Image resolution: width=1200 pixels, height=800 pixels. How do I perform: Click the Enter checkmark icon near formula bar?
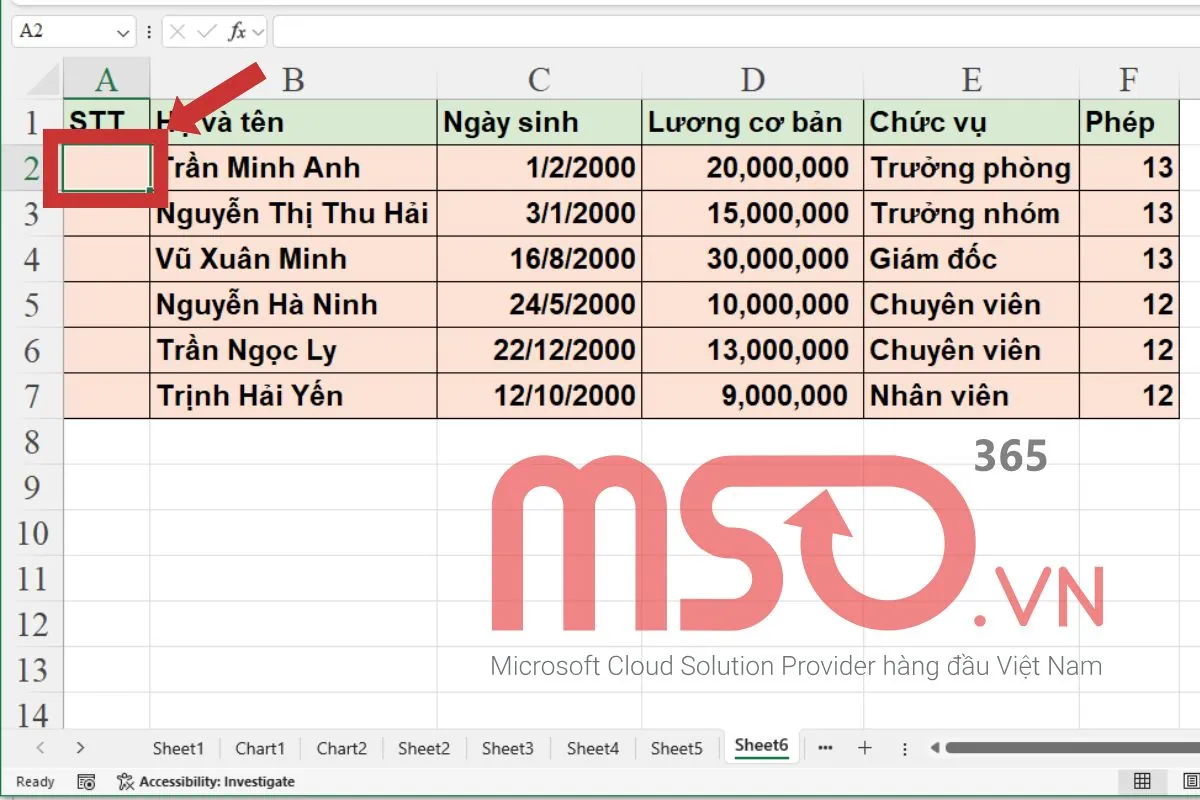pos(208,31)
